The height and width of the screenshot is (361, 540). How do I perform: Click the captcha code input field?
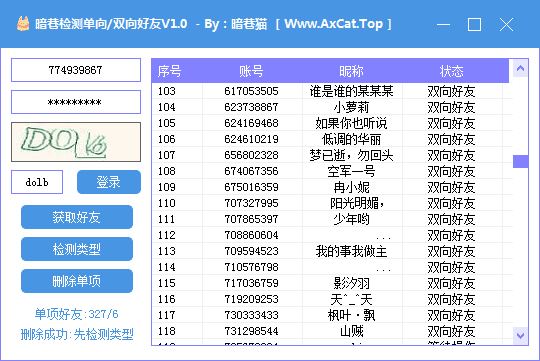point(37,182)
